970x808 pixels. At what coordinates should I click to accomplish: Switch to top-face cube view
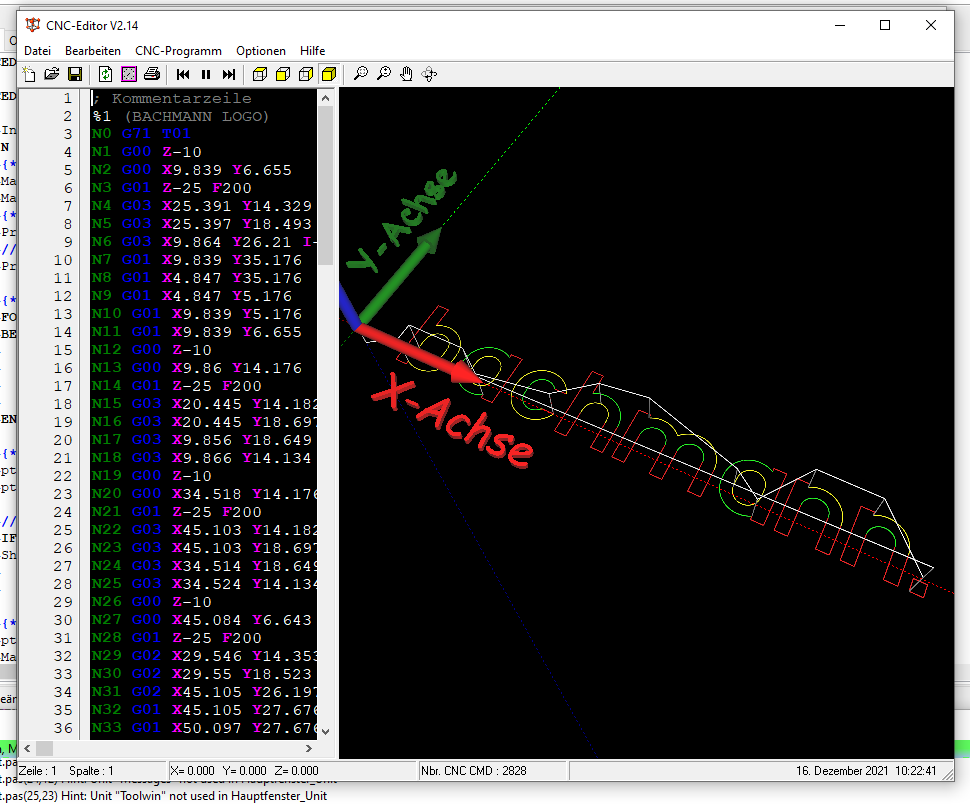[260, 74]
